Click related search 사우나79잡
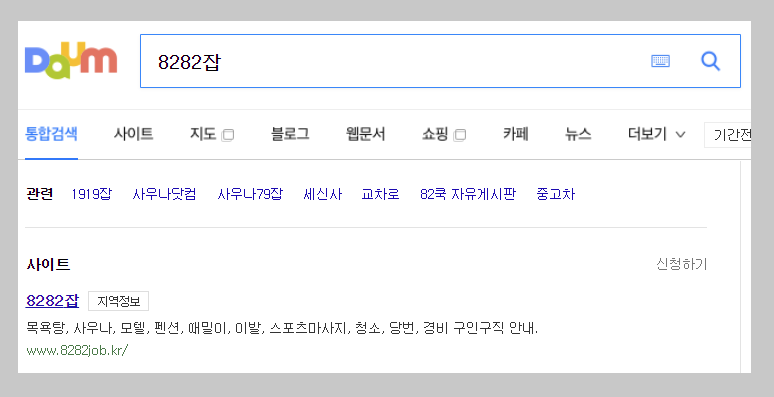 (x=250, y=194)
